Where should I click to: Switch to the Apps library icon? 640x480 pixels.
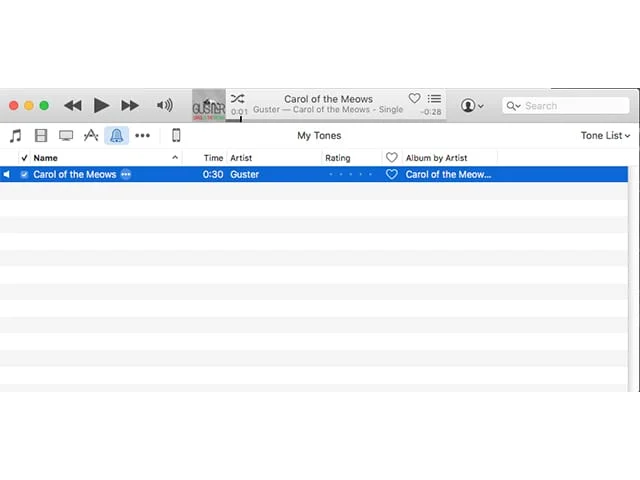(91, 135)
